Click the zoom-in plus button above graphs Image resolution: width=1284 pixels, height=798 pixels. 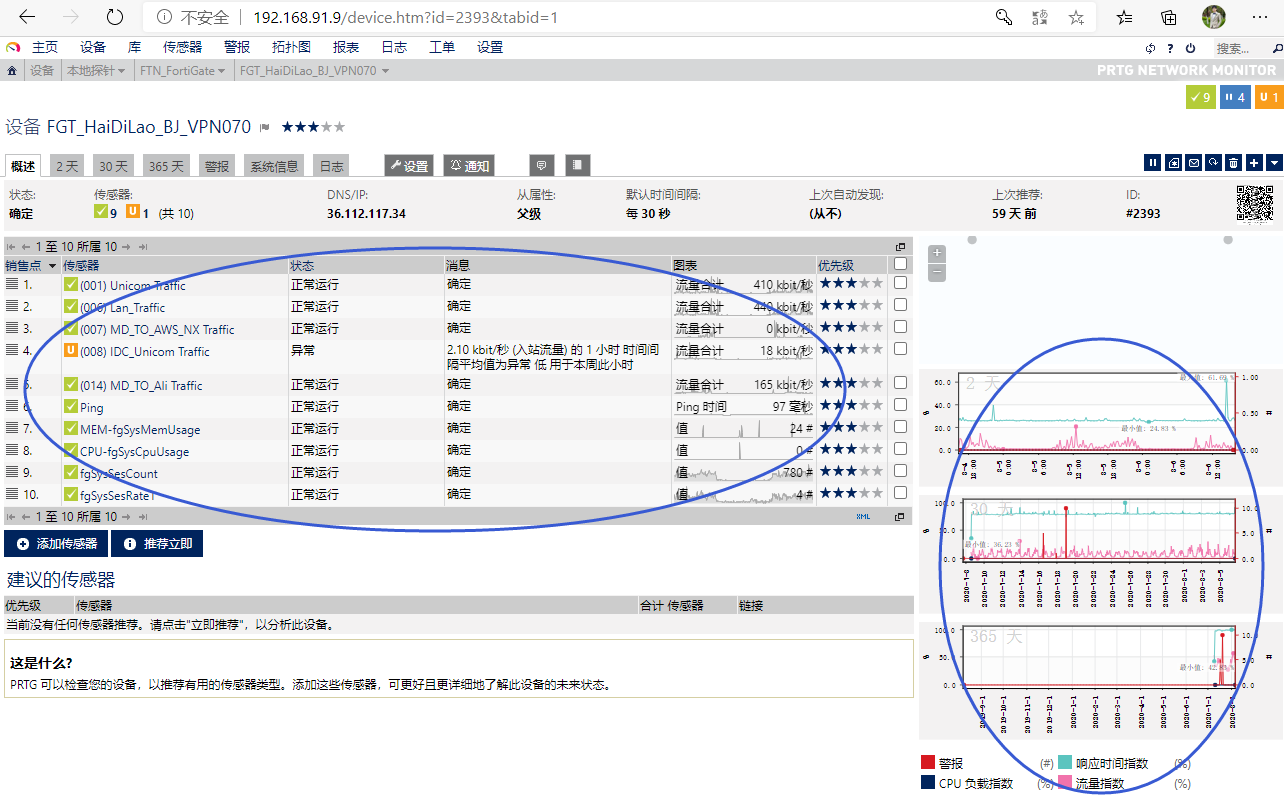point(936,253)
